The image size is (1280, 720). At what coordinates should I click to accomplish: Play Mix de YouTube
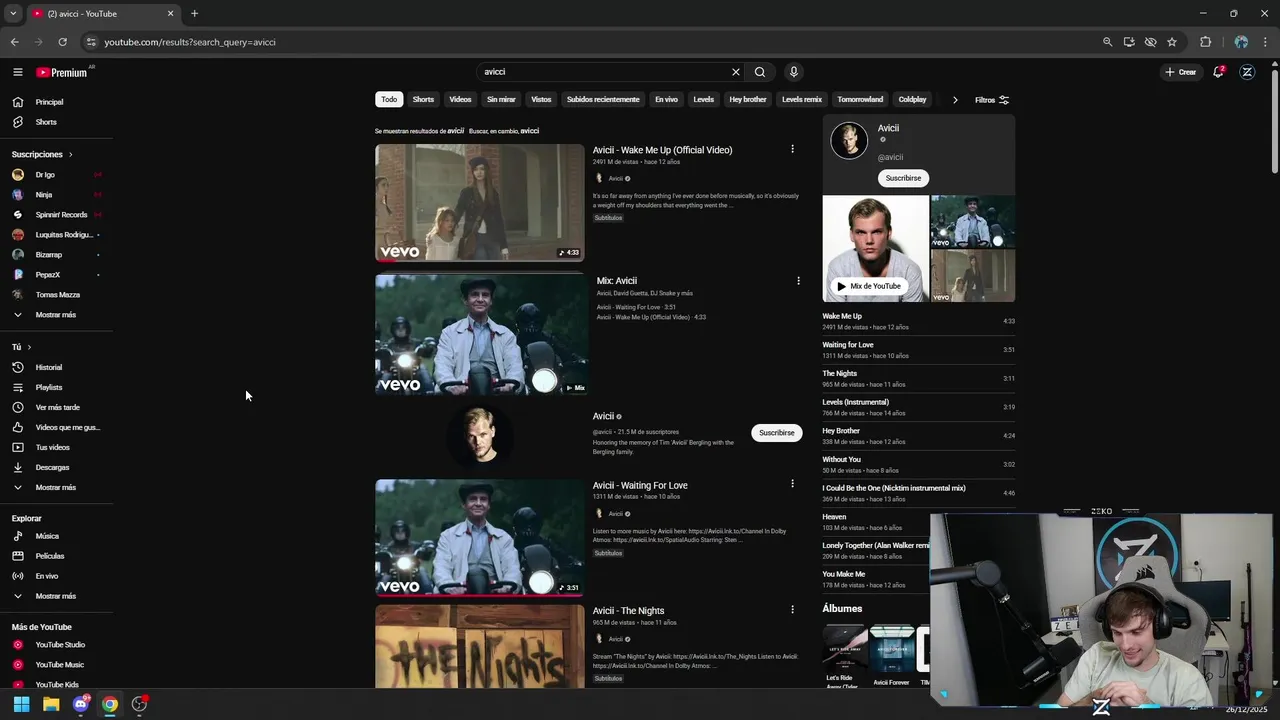point(869,286)
